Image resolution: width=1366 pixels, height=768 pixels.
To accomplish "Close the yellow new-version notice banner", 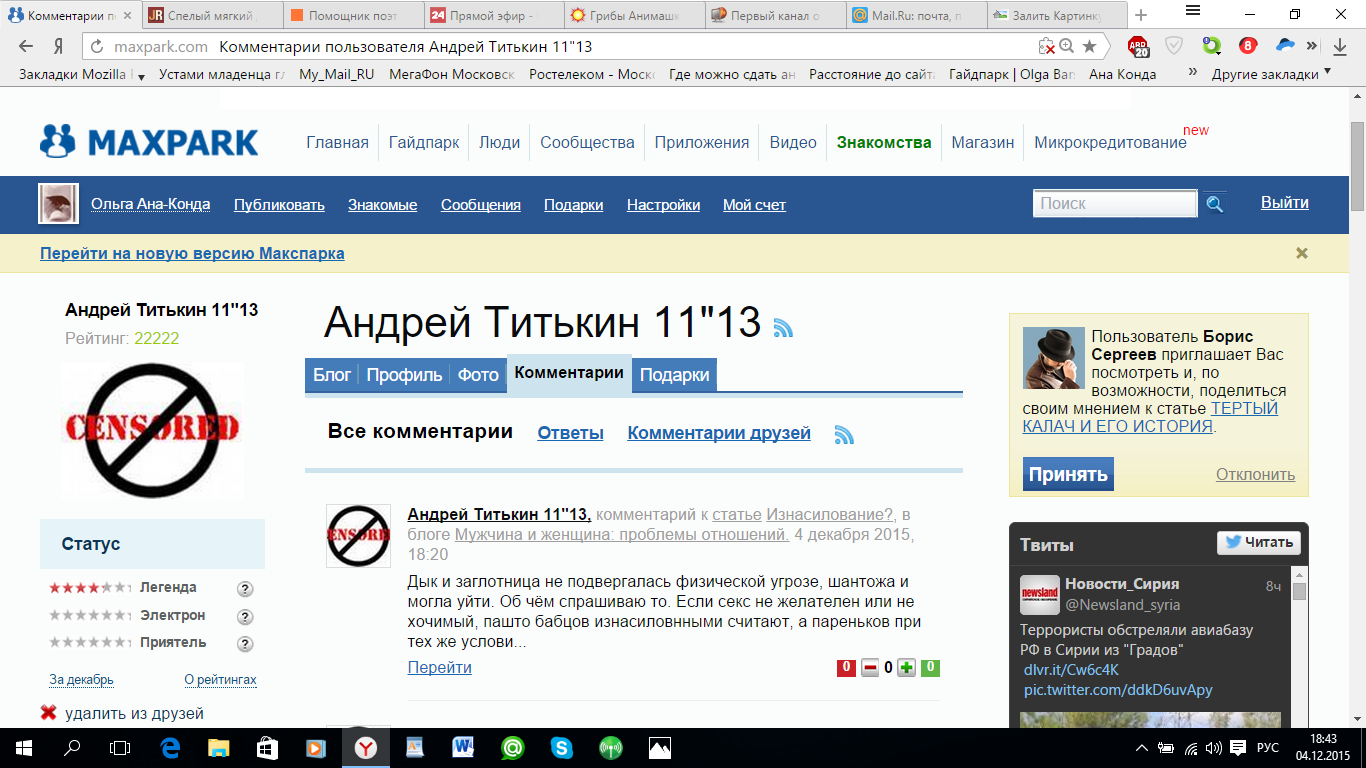I will point(1302,253).
